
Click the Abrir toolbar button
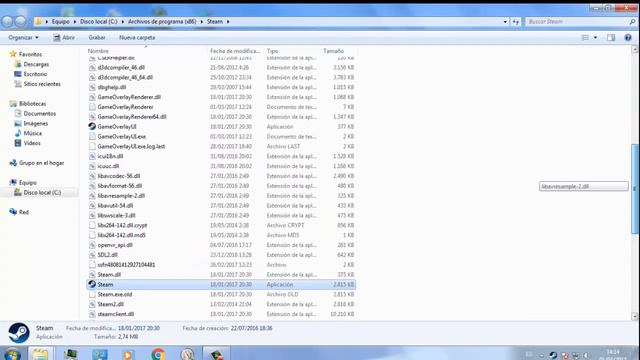64,38
